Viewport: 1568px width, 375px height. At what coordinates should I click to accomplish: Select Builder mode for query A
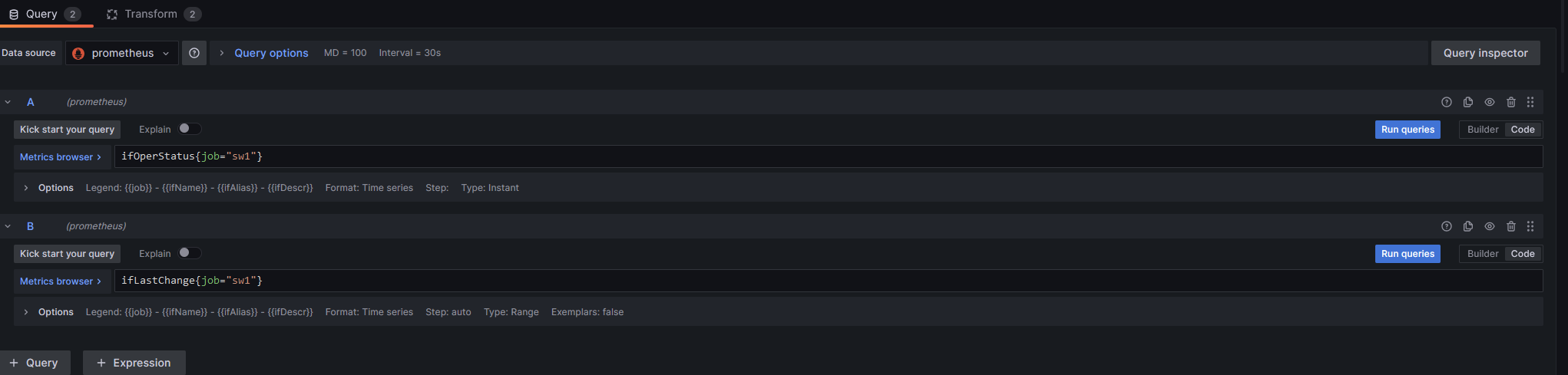pos(1483,130)
